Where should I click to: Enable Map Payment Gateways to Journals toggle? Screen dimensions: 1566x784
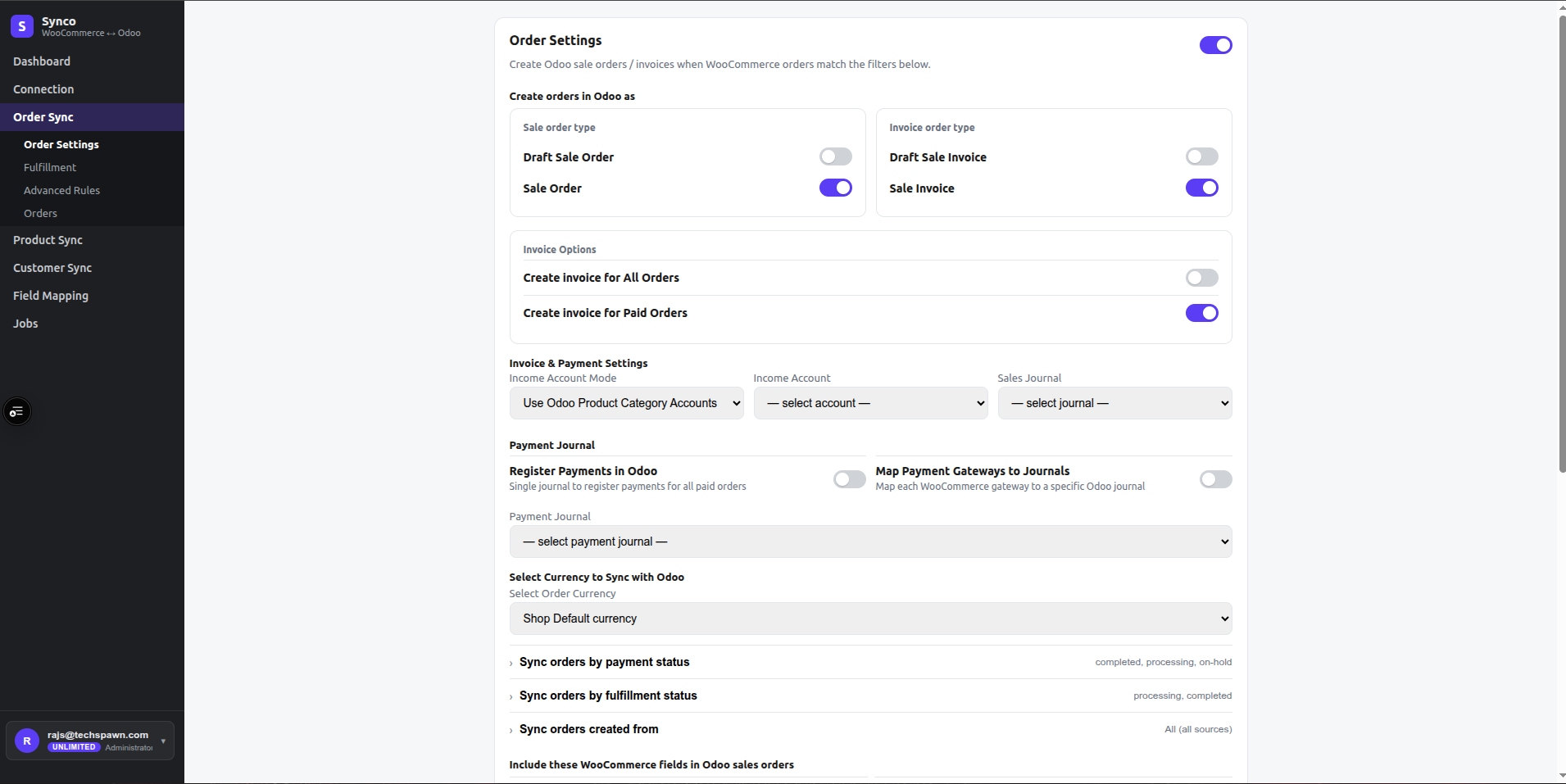click(x=1215, y=479)
